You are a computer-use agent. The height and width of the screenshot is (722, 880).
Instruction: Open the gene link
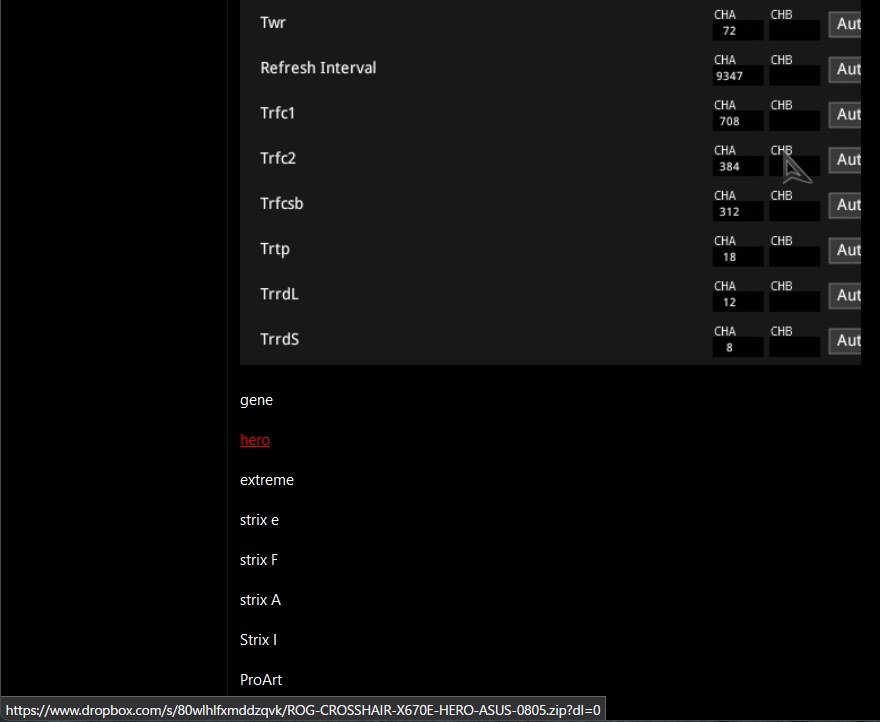click(x=256, y=400)
